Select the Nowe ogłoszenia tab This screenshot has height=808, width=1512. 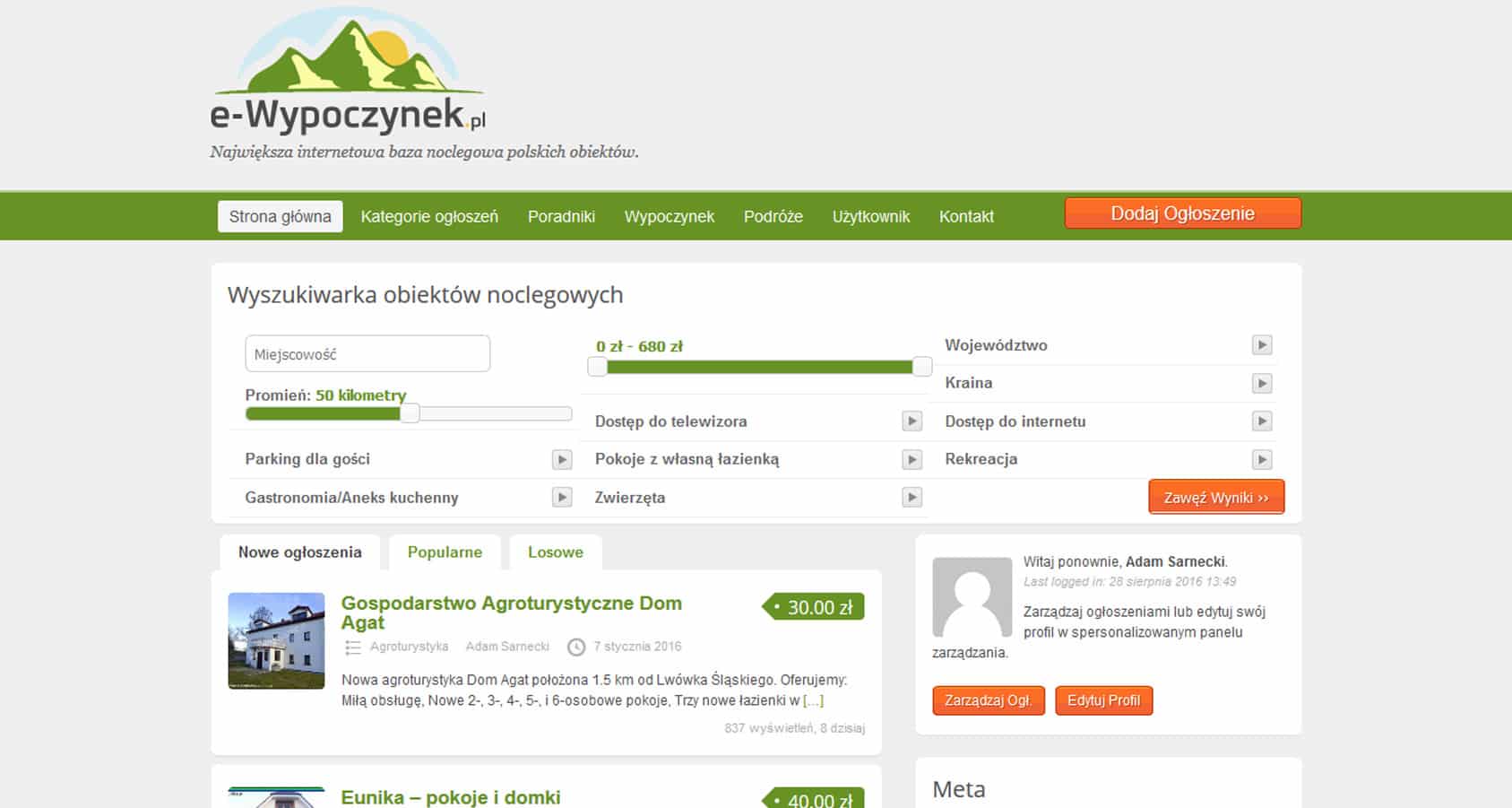coord(300,552)
